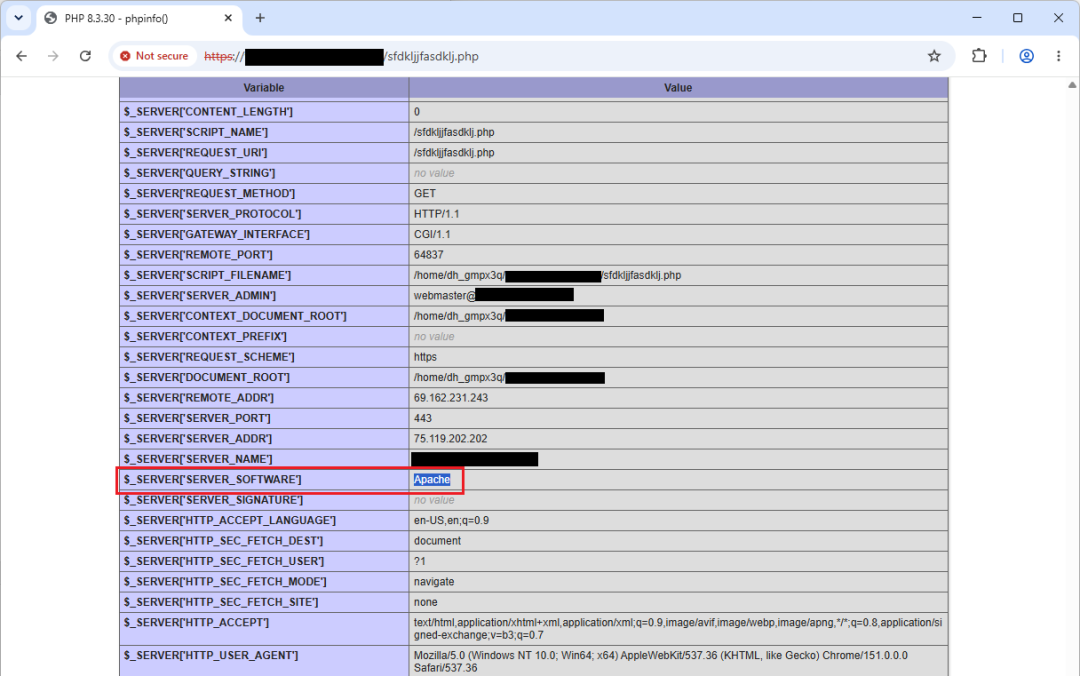Click the GET request method value
This screenshot has height=676, width=1080.
pyautogui.click(x=425, y=194)
